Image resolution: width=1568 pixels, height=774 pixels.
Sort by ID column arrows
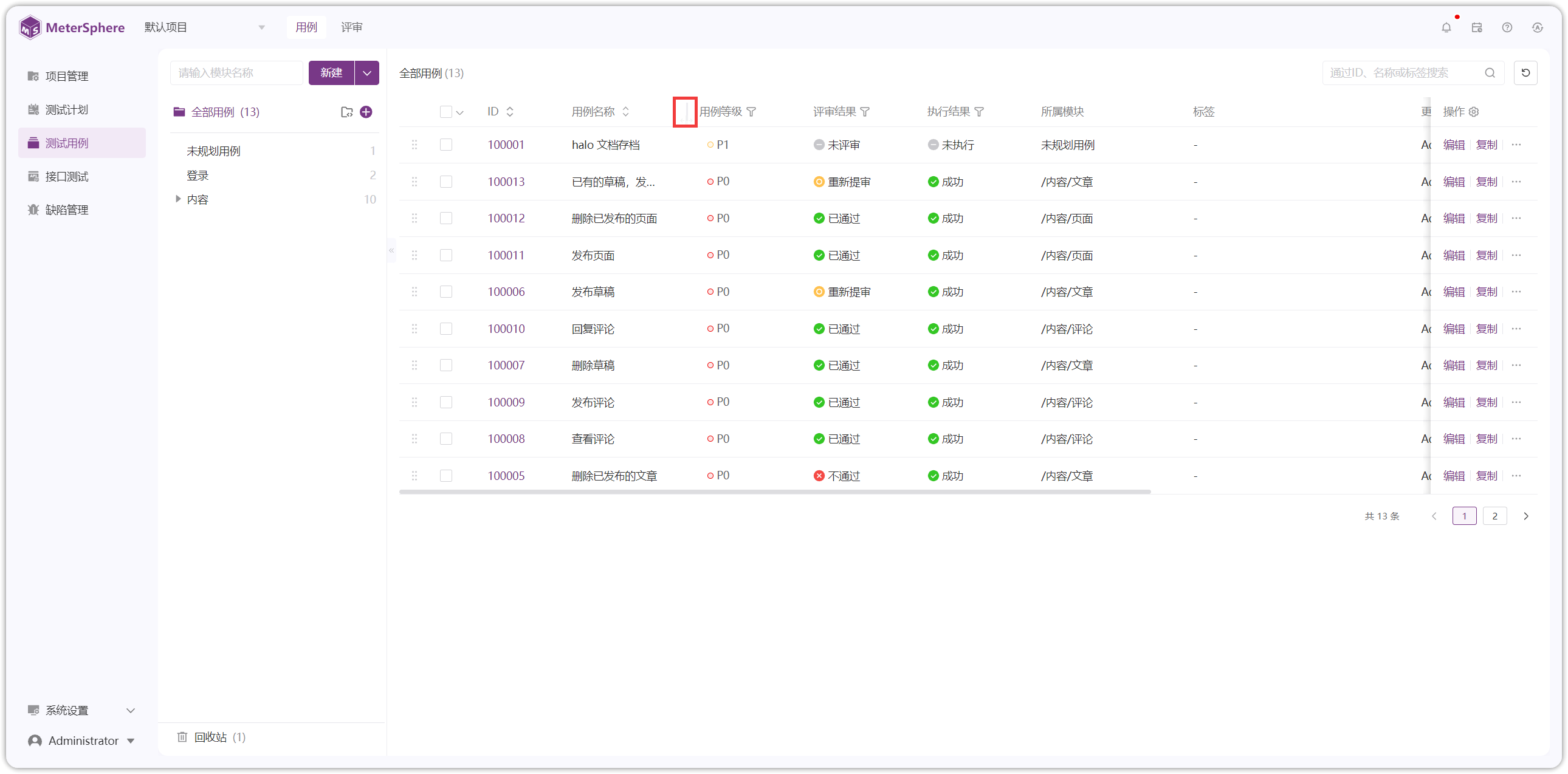tap(510, 112)
